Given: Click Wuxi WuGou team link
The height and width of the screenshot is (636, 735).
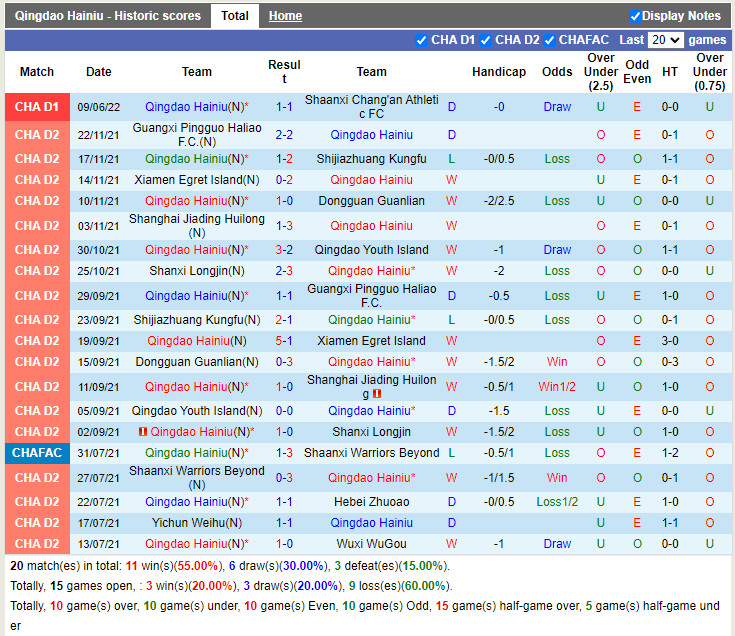Looking at the screenshot, I should 371,544.
